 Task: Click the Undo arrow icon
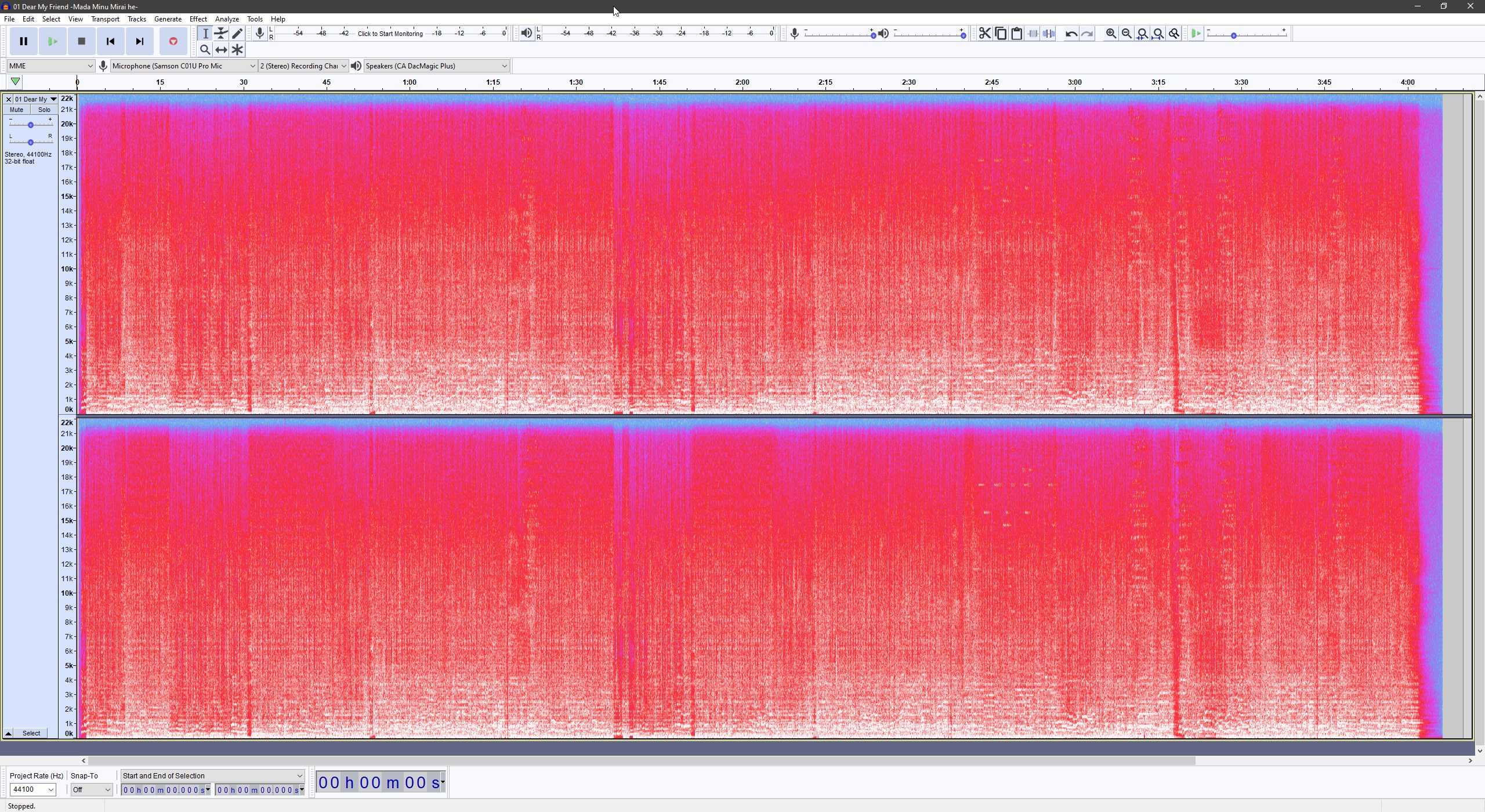(x=1071, y=34)
